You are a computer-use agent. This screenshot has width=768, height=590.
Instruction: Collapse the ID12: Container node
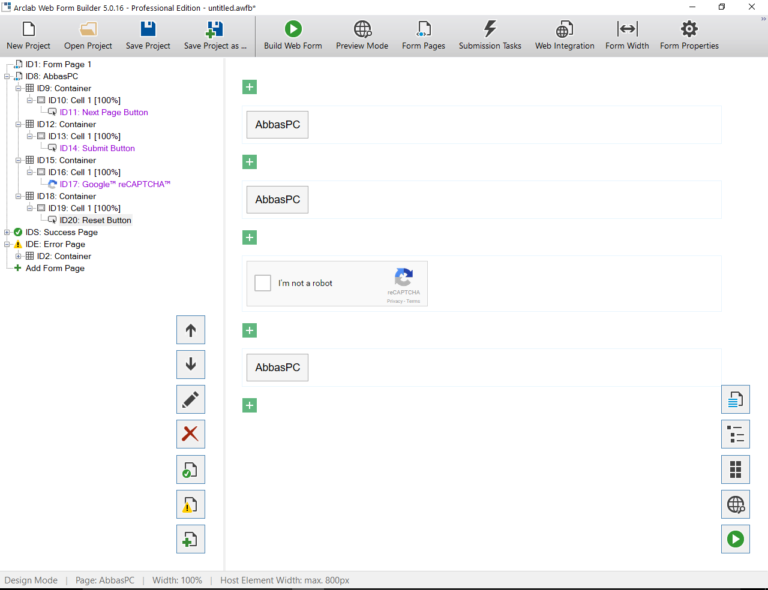pos(18,124)
